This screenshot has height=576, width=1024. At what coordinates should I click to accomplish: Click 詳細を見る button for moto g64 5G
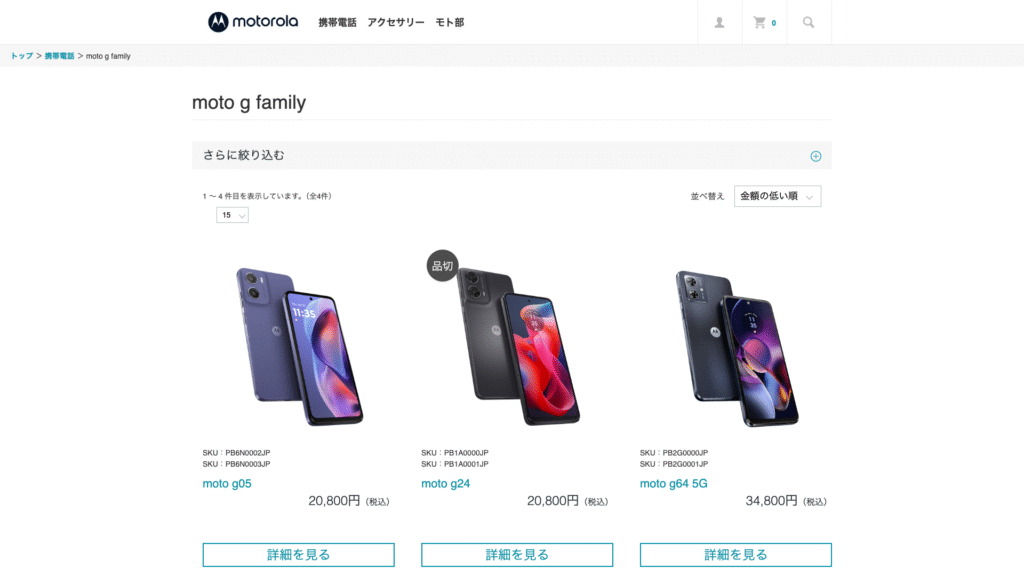(x=735, y=554)
